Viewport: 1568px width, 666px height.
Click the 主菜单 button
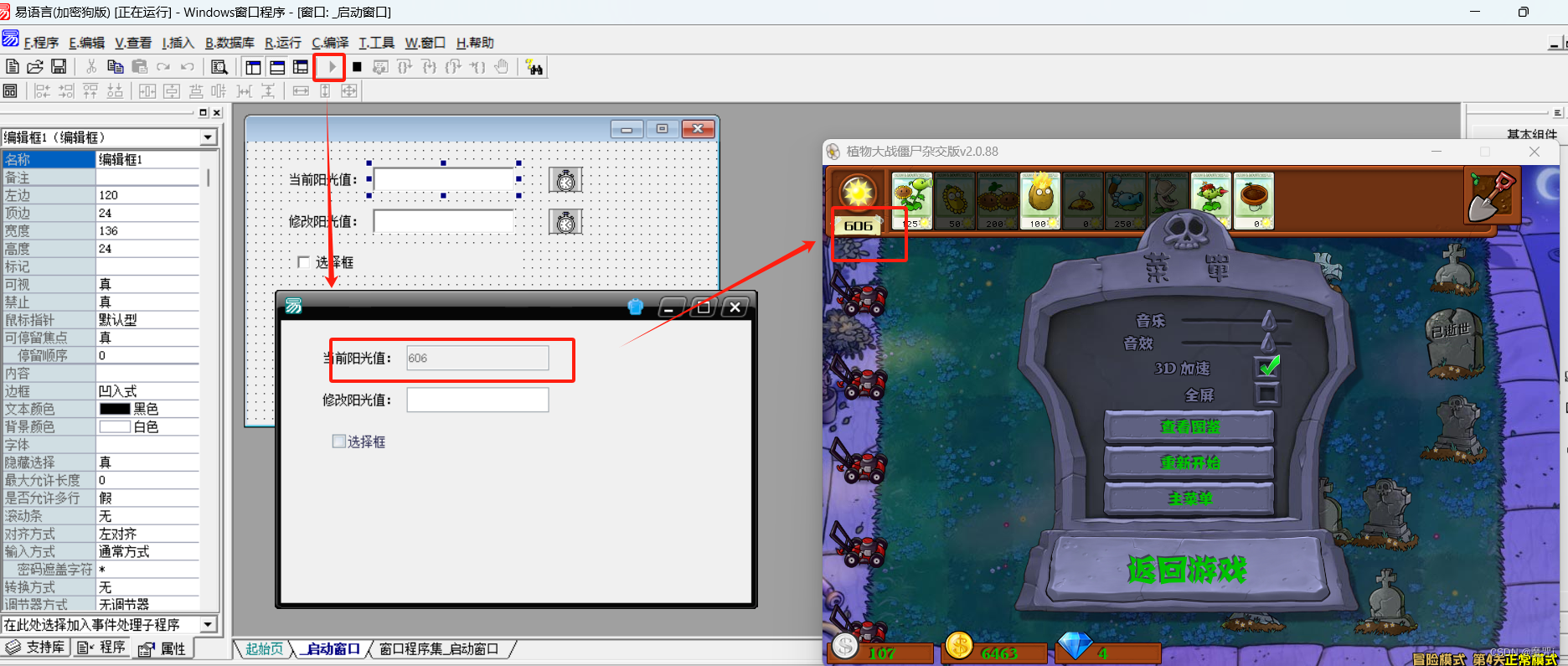[x=1189, y=498]
